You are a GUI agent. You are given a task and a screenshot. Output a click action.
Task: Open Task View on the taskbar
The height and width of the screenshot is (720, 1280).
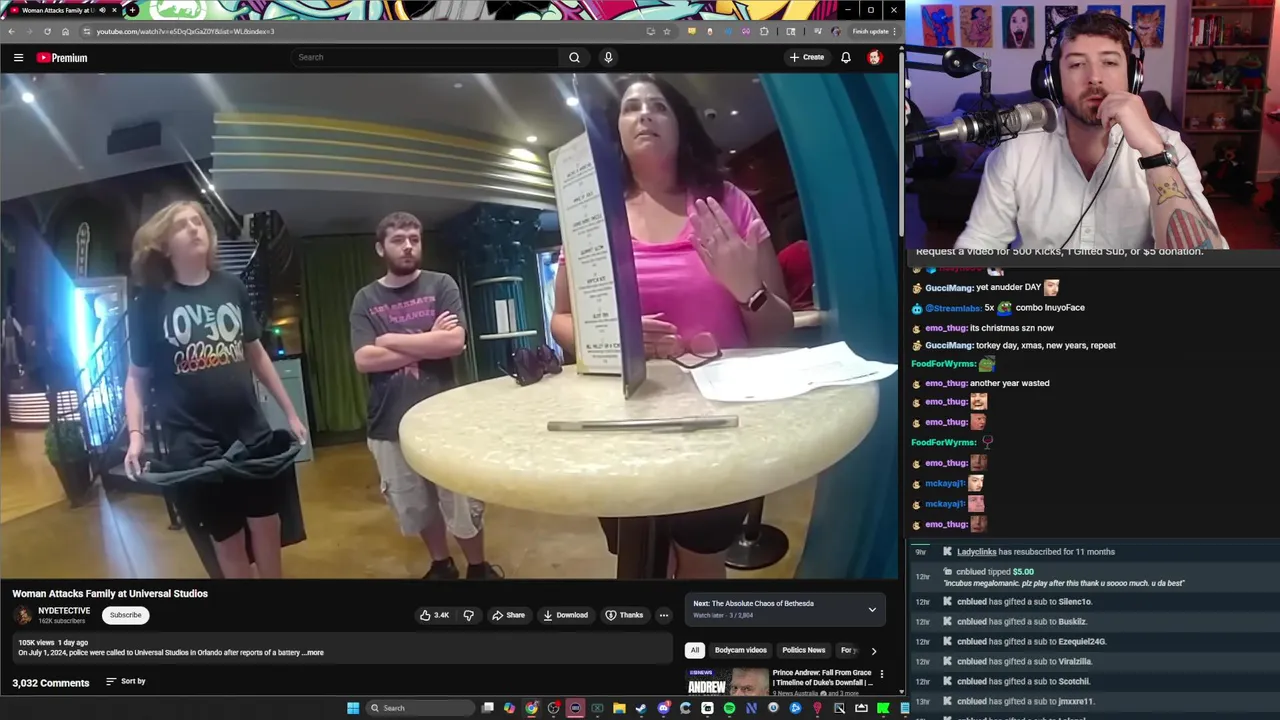pos(487,708)
